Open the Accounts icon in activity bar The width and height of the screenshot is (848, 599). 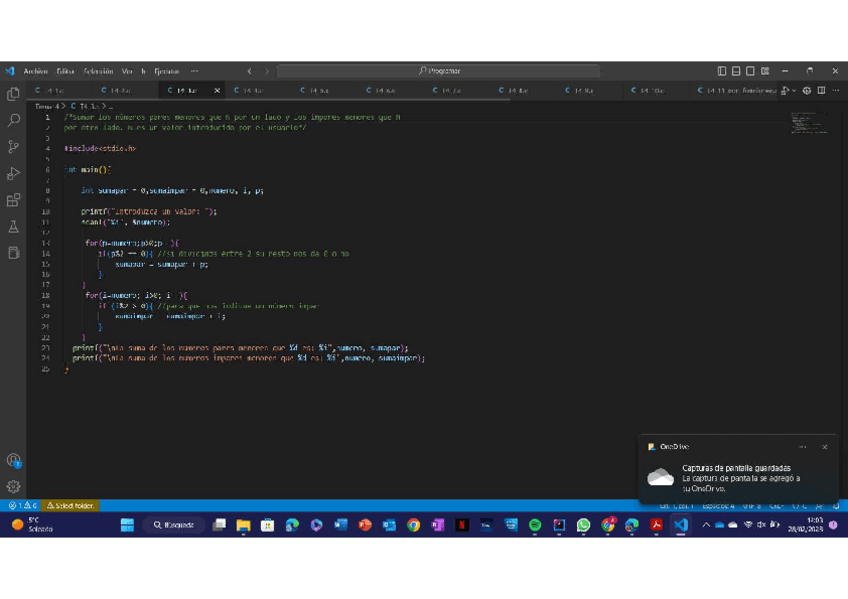[x=13, y=460]
